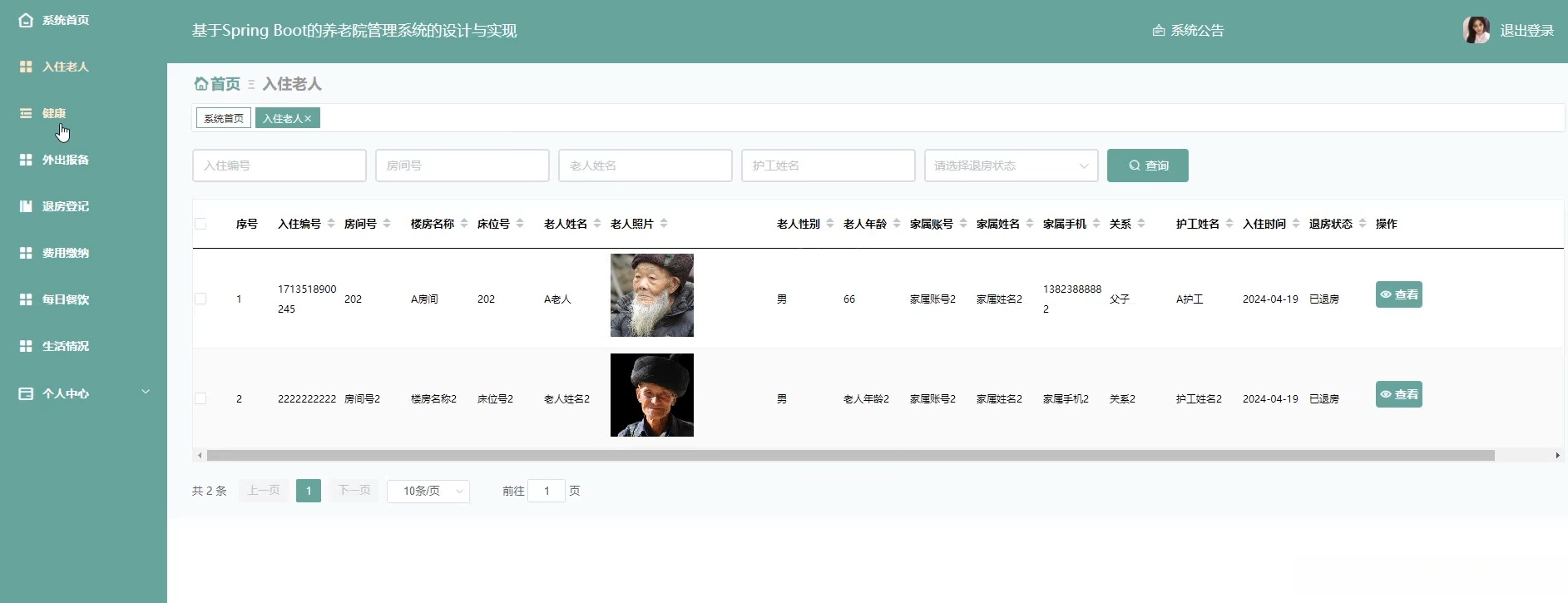Click the grid icon next to 入住老人 in sidebar
This screenshot has height=603, width=1568.
pyautogui.click(x=26, y=67)
